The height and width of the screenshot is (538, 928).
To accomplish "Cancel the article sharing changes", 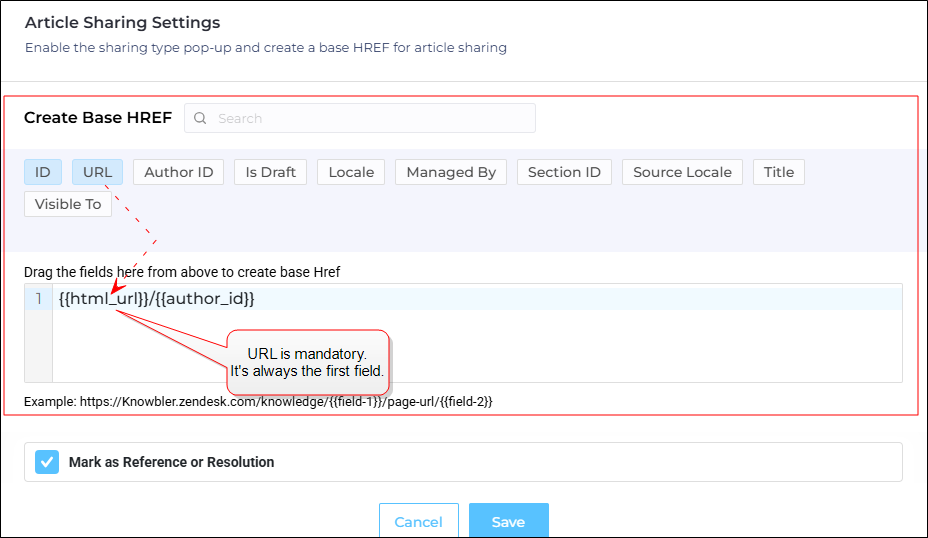I will click(419, 521).
